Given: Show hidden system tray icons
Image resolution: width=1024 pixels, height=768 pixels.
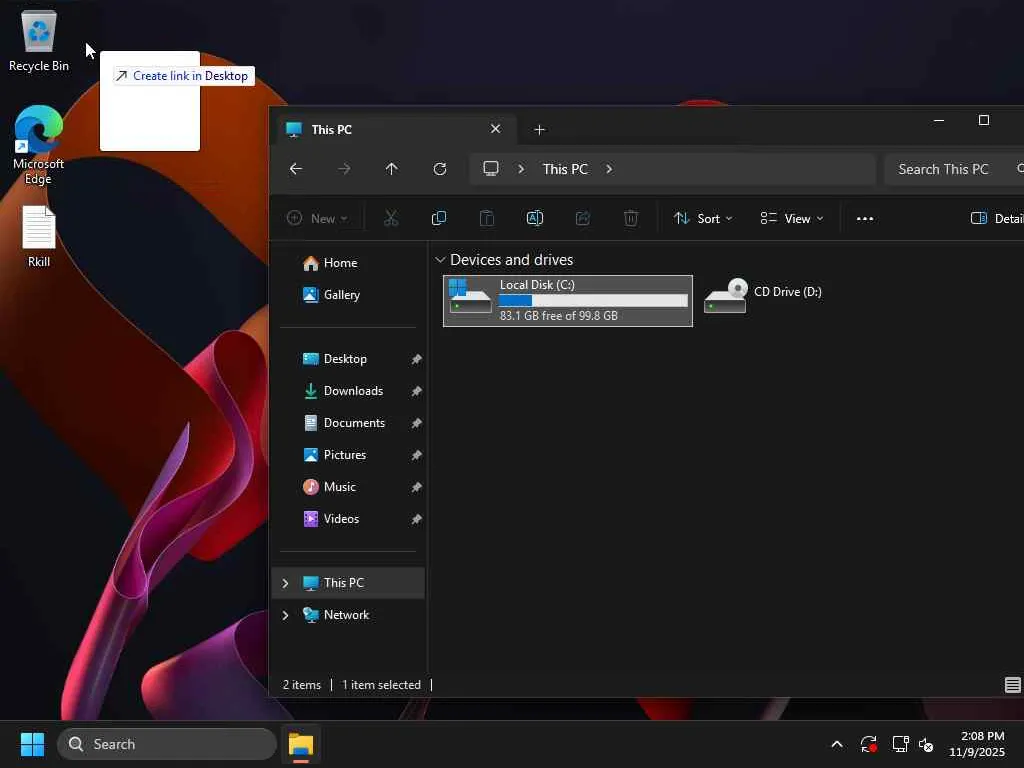Looking at the screenshot, I should click(837, 744).
